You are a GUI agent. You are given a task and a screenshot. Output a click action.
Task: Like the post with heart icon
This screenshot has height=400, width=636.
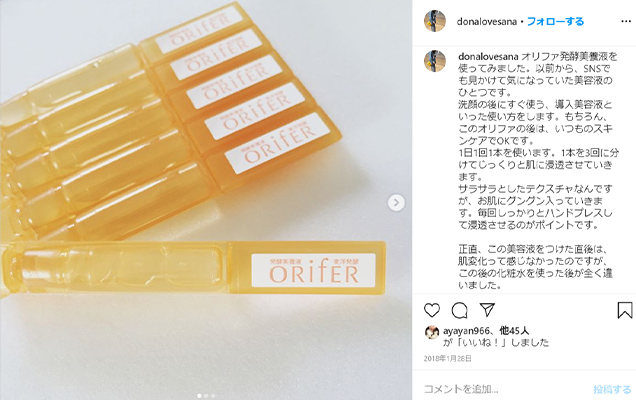click(432, 310)
